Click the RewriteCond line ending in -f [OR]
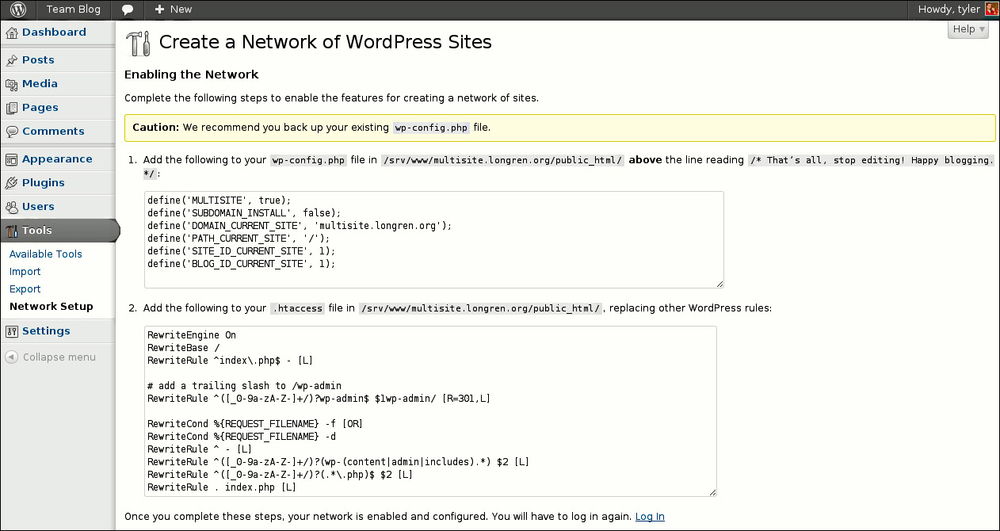1000x531 pixels. [x=255, y=424]
